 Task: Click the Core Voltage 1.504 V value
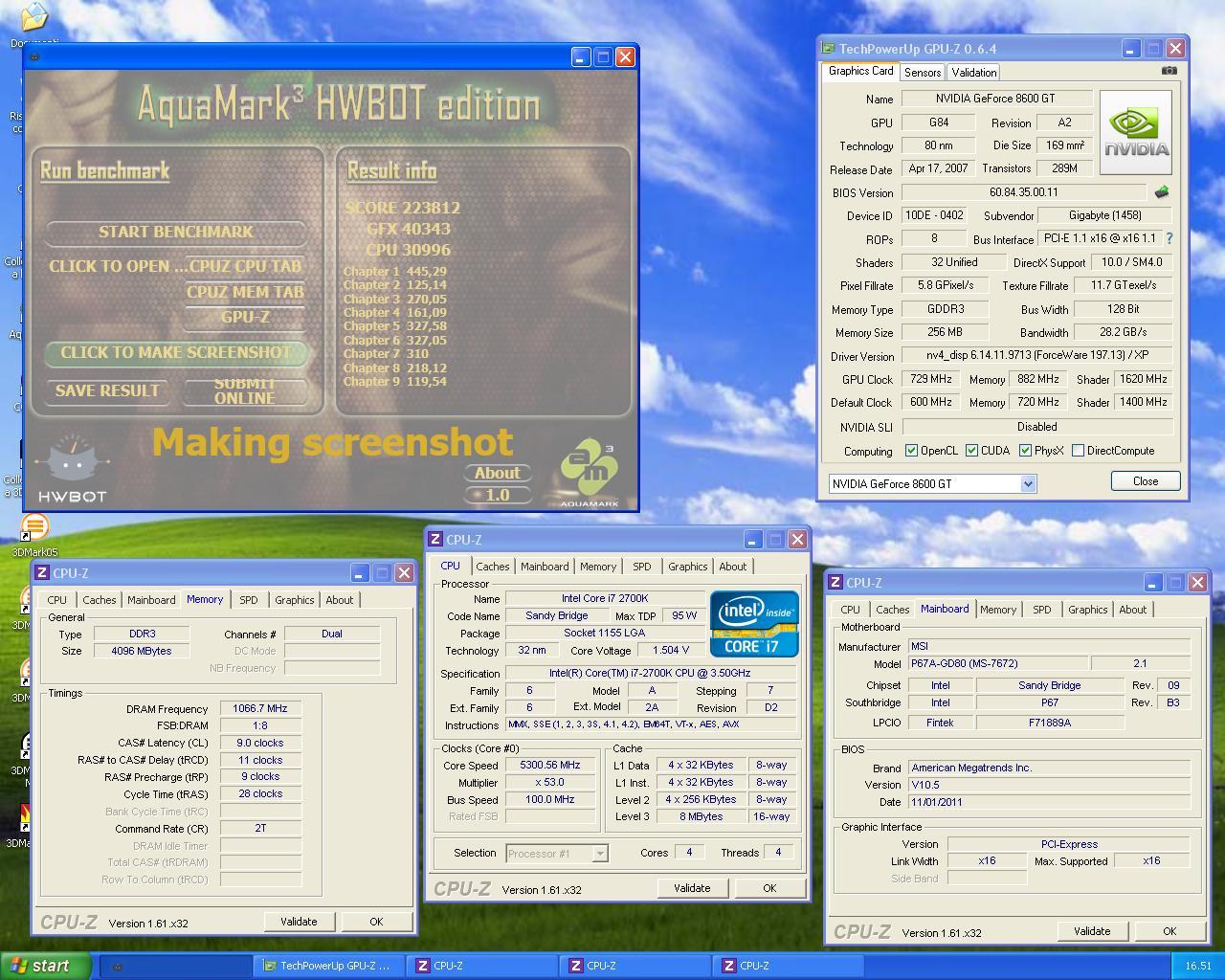tap(671, 651)
